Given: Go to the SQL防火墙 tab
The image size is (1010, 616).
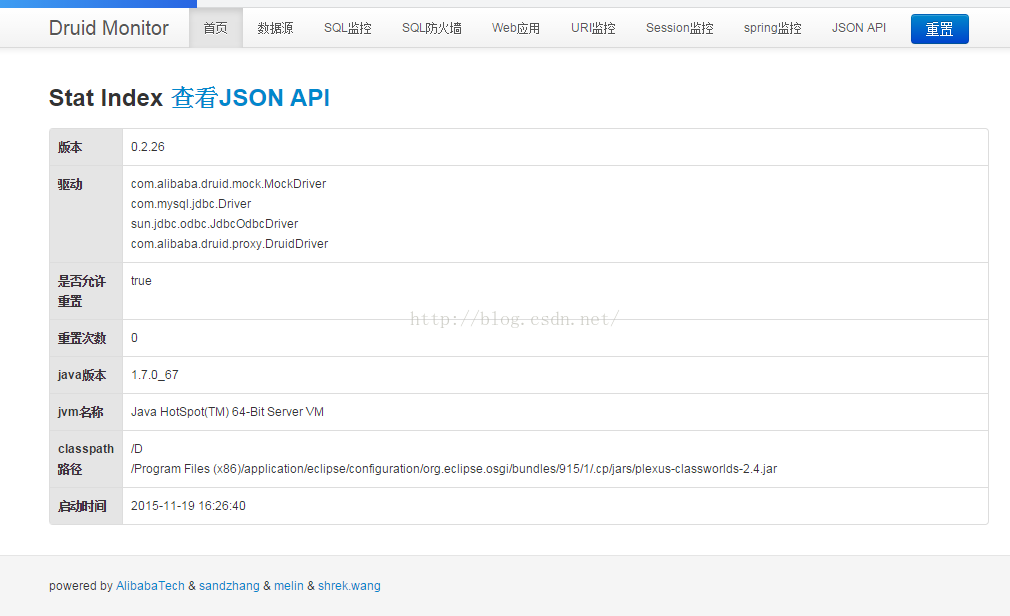Looking at the screenshot, I should [x=432, y=28].
